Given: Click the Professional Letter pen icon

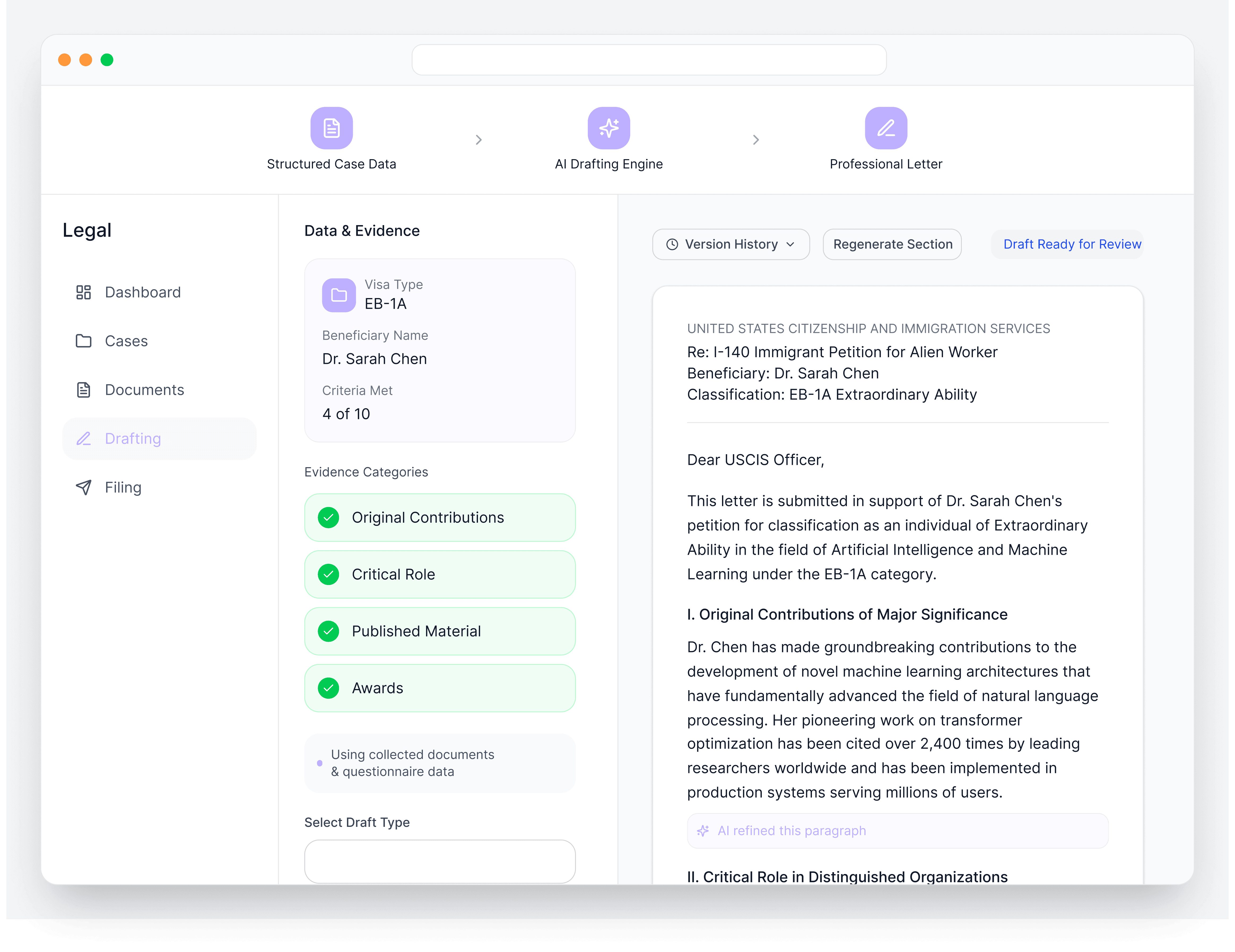Looking at the screenshot, I should coord(886,128).
